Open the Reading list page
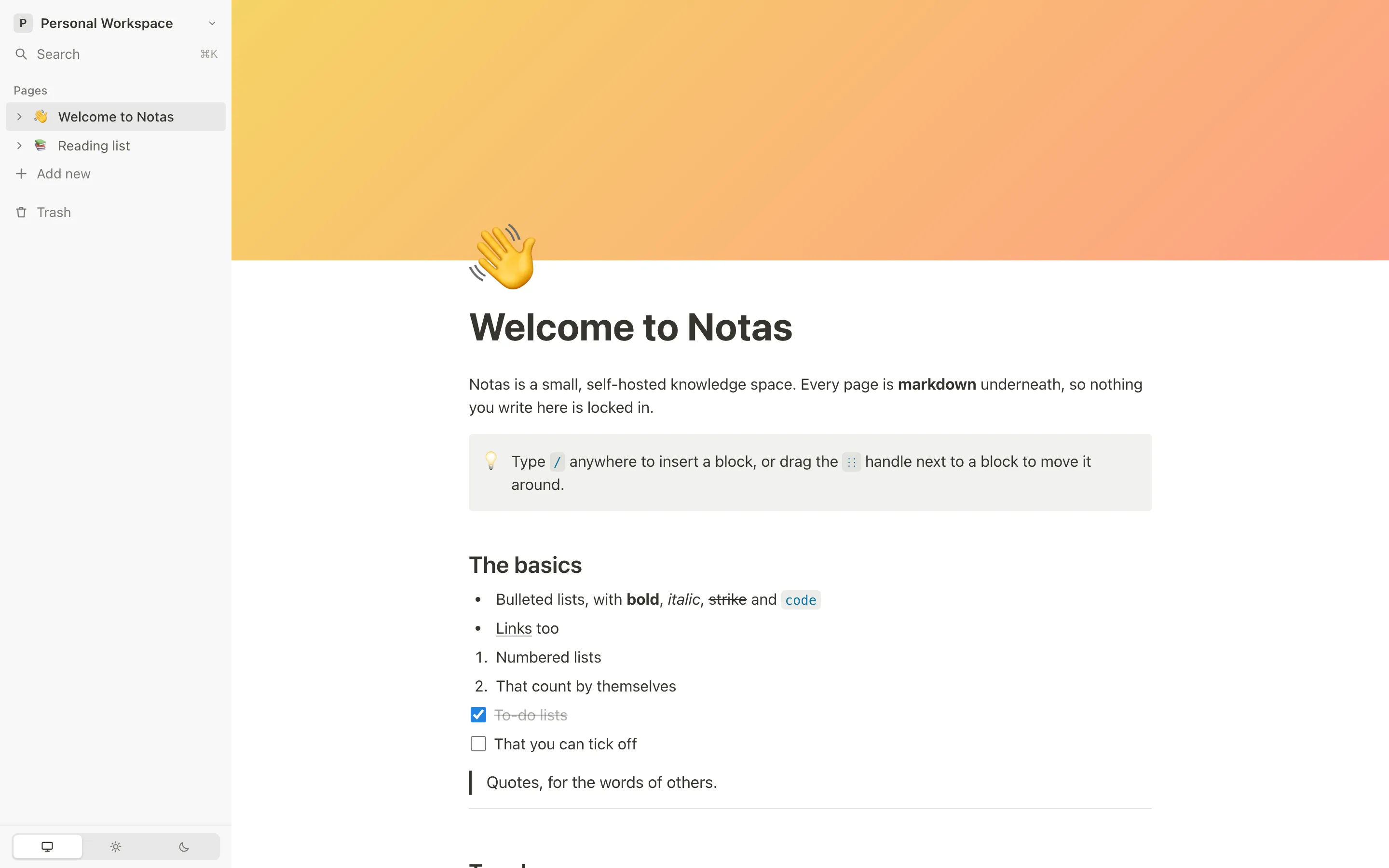Image resolution: width=1389 pixels, height=868 pixels. 94,146
